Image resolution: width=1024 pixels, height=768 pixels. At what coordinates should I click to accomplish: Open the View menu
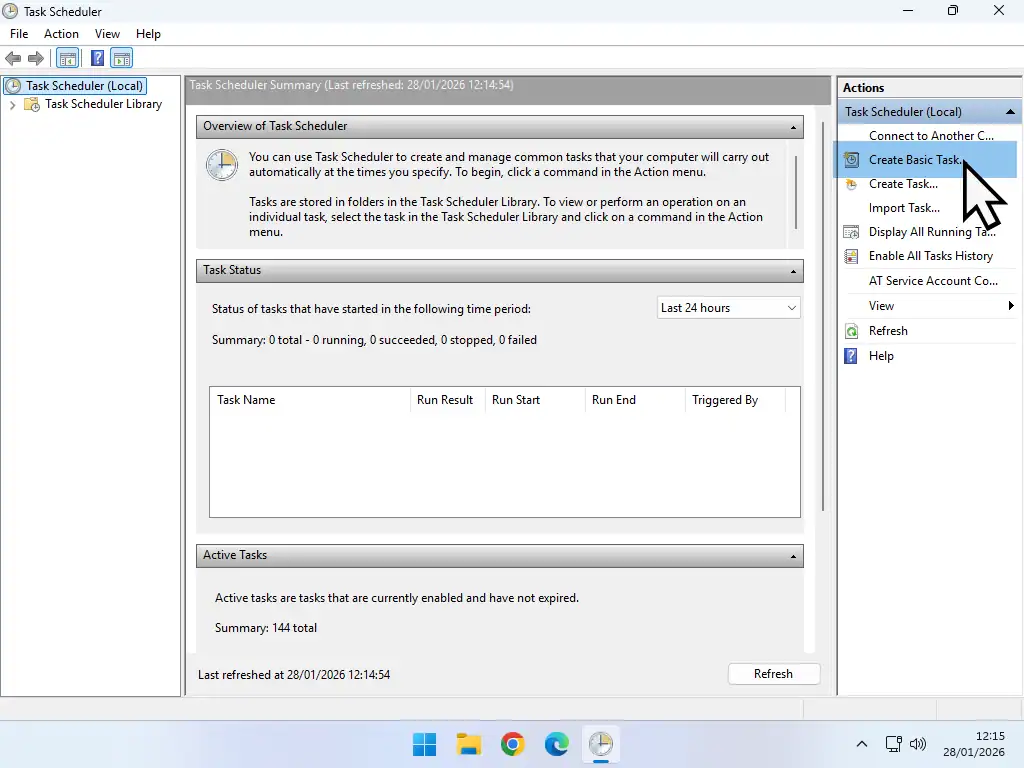107,33
